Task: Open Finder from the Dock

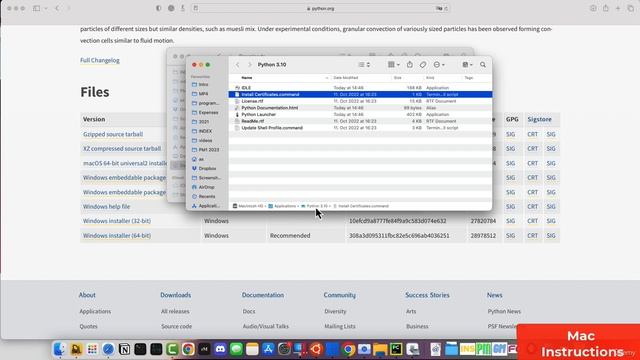Action: click(60, 349)
